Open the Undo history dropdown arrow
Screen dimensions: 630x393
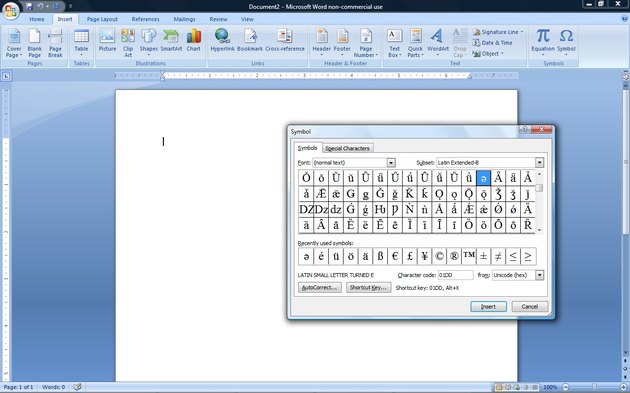pyautogui.click(x=47, y=6)
